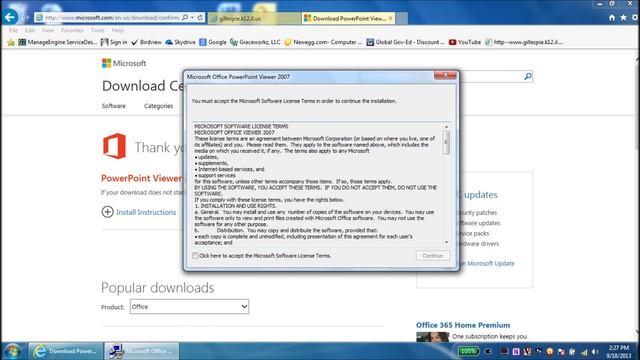Screen dimensions: 640x360
Task: Open the Windows Start button
Action: pos(12,351)
